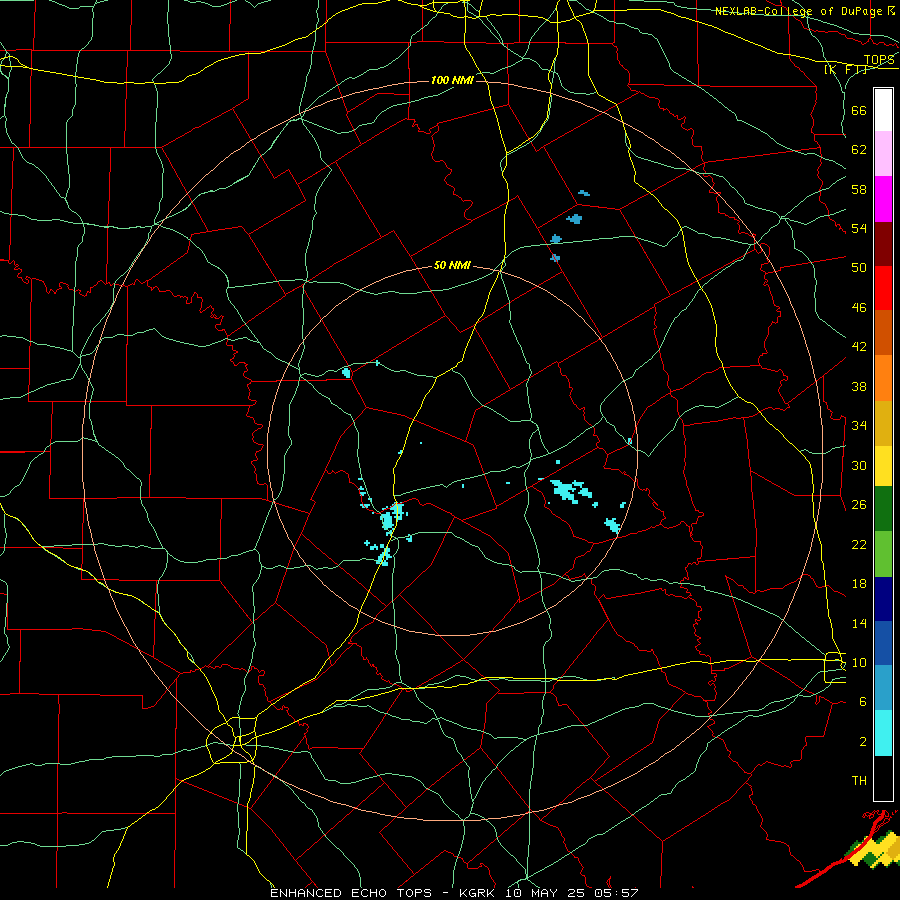Click the '100 NMI' range ring label
This screenshot has height=900, width=900.
coord(452,80)
